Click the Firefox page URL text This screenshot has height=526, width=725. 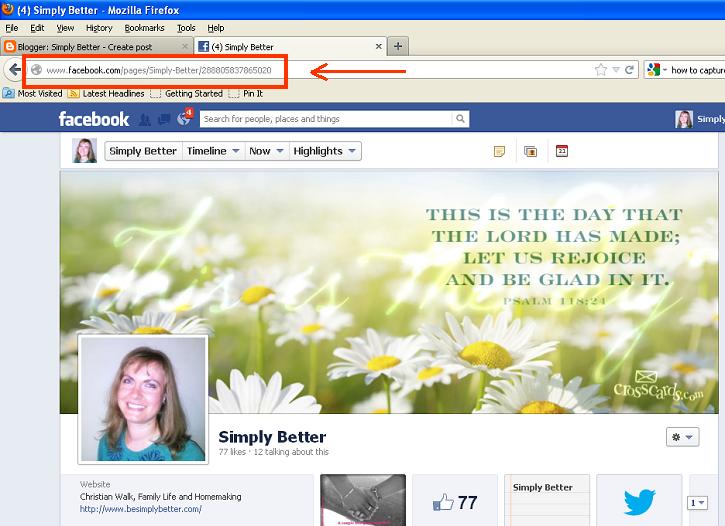pyautogui.click(x=159, y=70)
